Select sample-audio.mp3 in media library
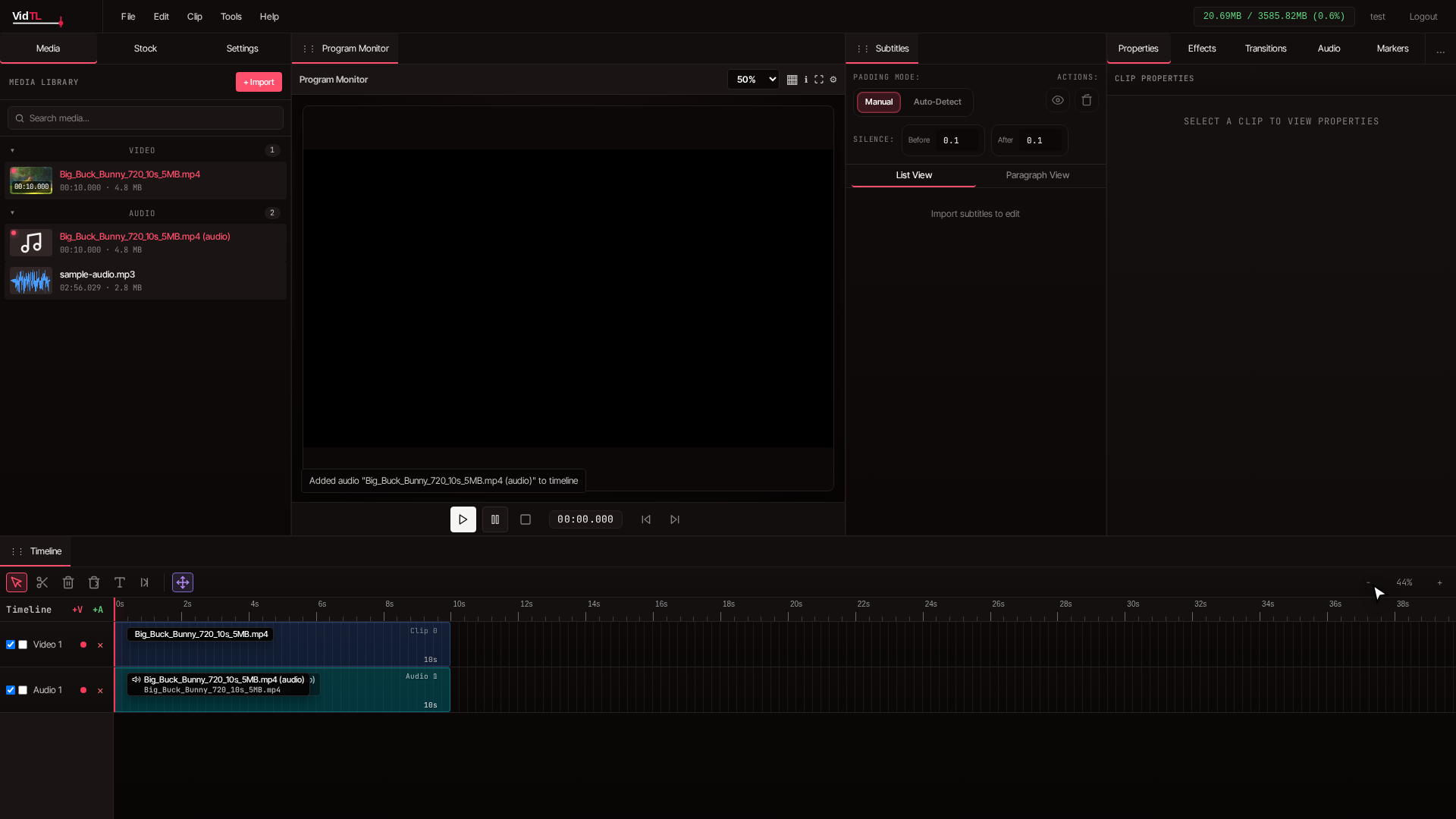1456x819 pixels. coord(146,281)
